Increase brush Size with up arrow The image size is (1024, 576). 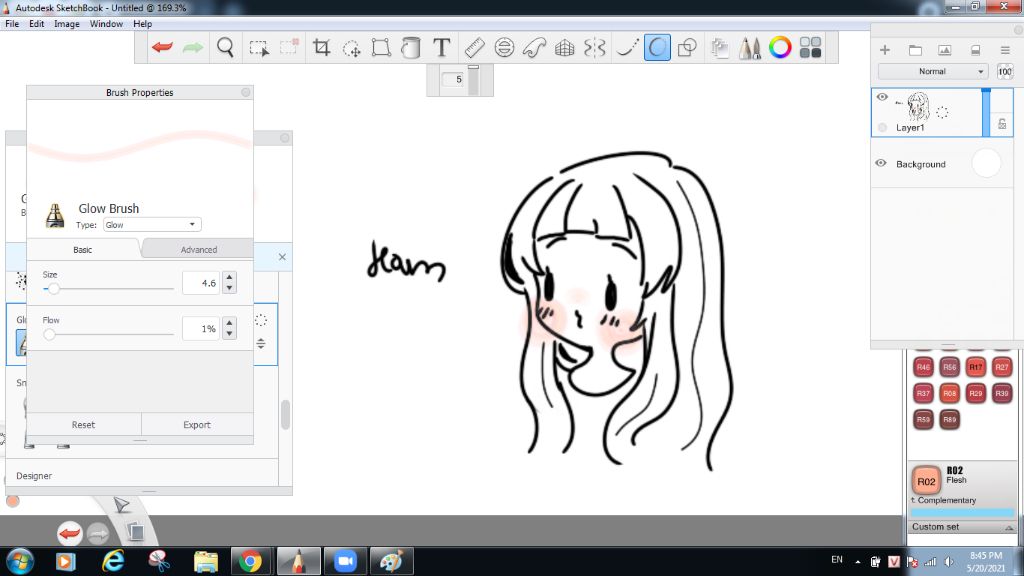point(229,278)
